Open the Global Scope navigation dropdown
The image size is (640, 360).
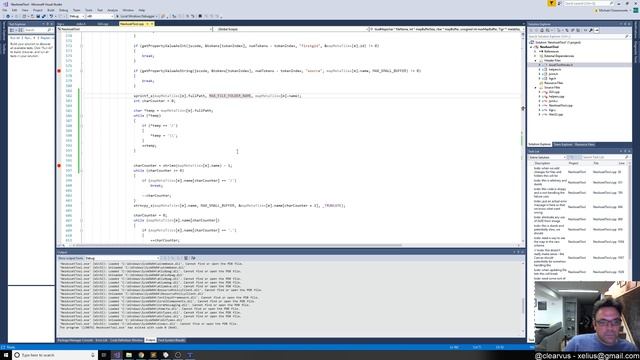pyautogui.click(x=291, y=29)
